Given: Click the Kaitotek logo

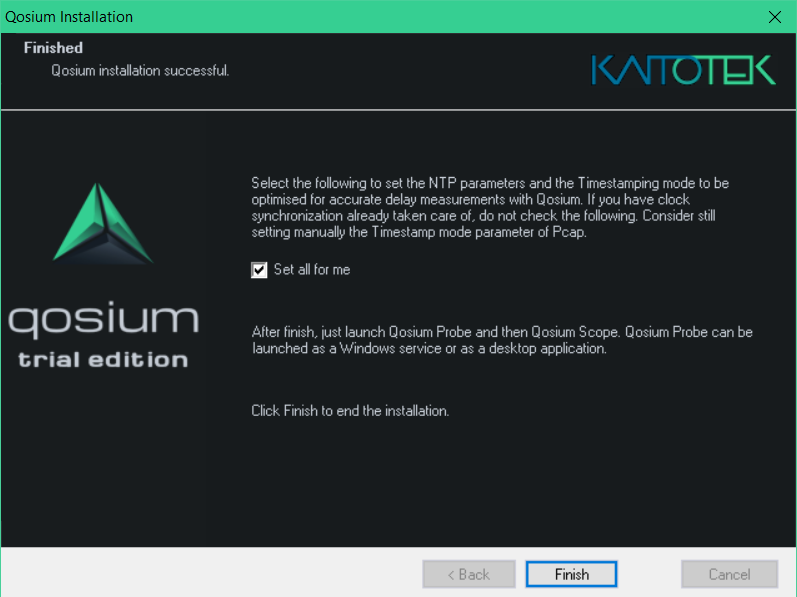Looking at the screenshot, I should tap(684, 70).
